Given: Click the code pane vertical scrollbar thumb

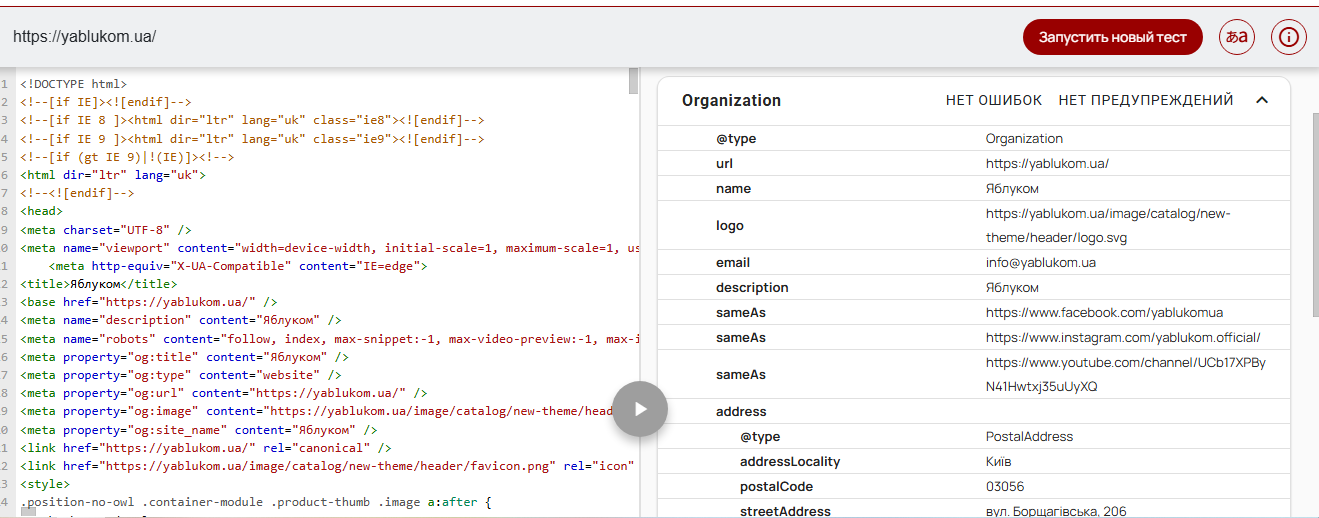Looking at the screenshot, I should [x=633, y=80].
